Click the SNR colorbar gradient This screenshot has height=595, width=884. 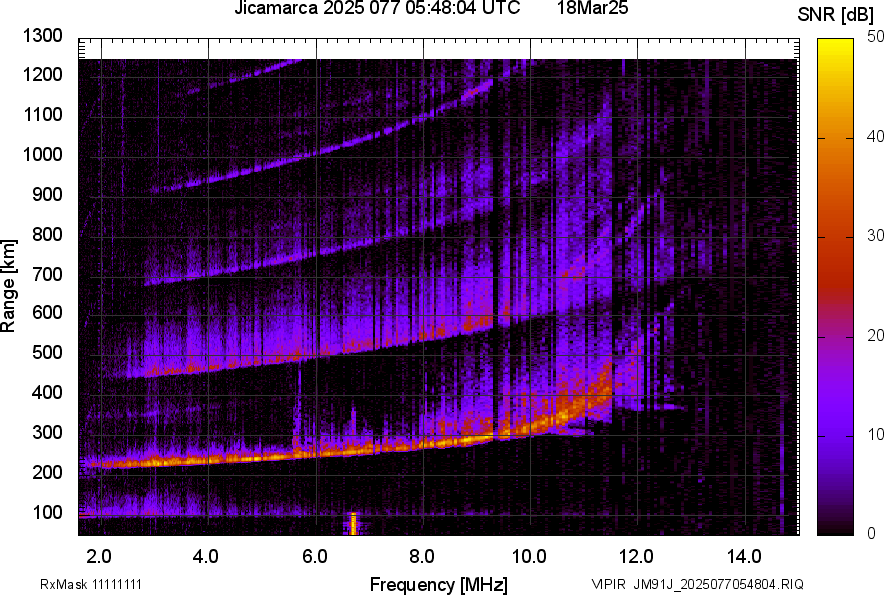pos(836,287)
